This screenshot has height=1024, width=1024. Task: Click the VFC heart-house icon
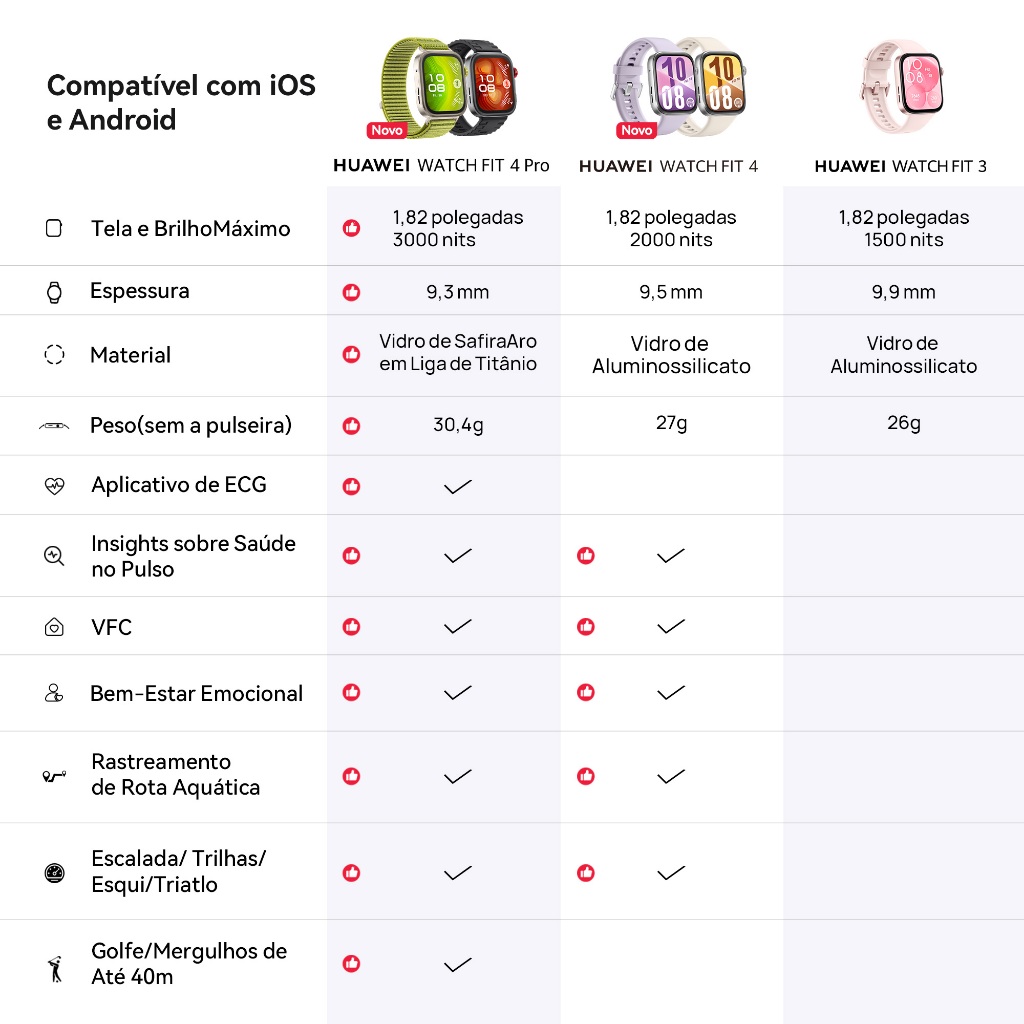pos(54,627)
